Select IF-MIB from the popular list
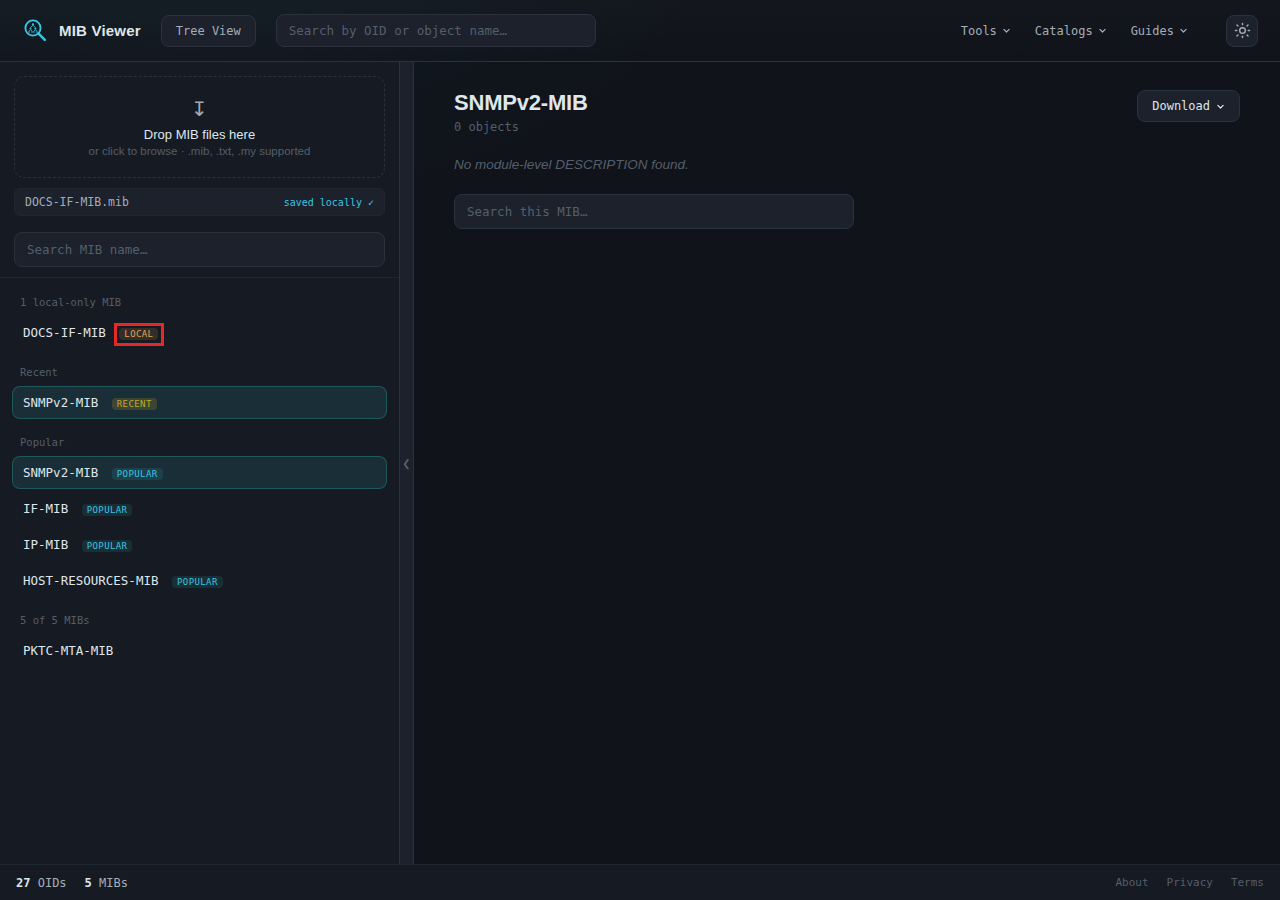Screen dimensions: 1280x900 (199, 509)
